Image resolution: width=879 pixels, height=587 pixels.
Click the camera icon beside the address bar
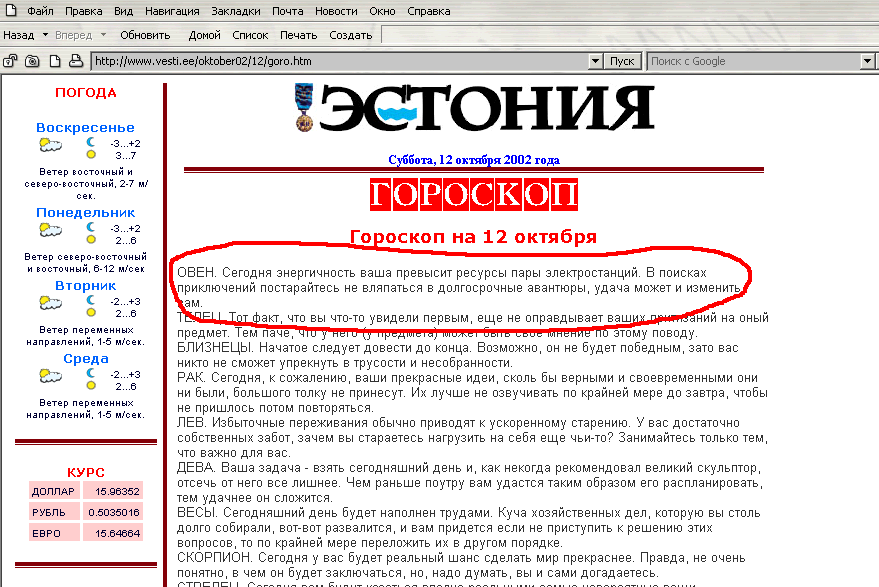[32, 61]
